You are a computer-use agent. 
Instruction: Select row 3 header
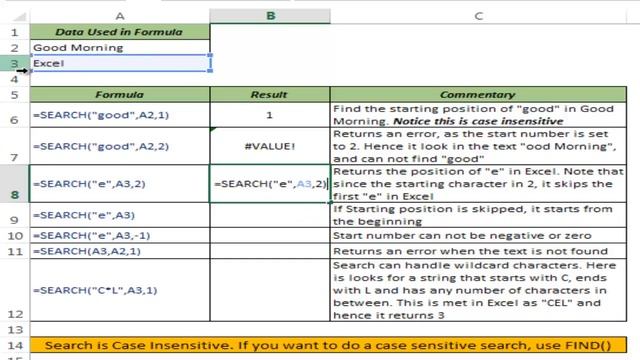coord(15,63)
